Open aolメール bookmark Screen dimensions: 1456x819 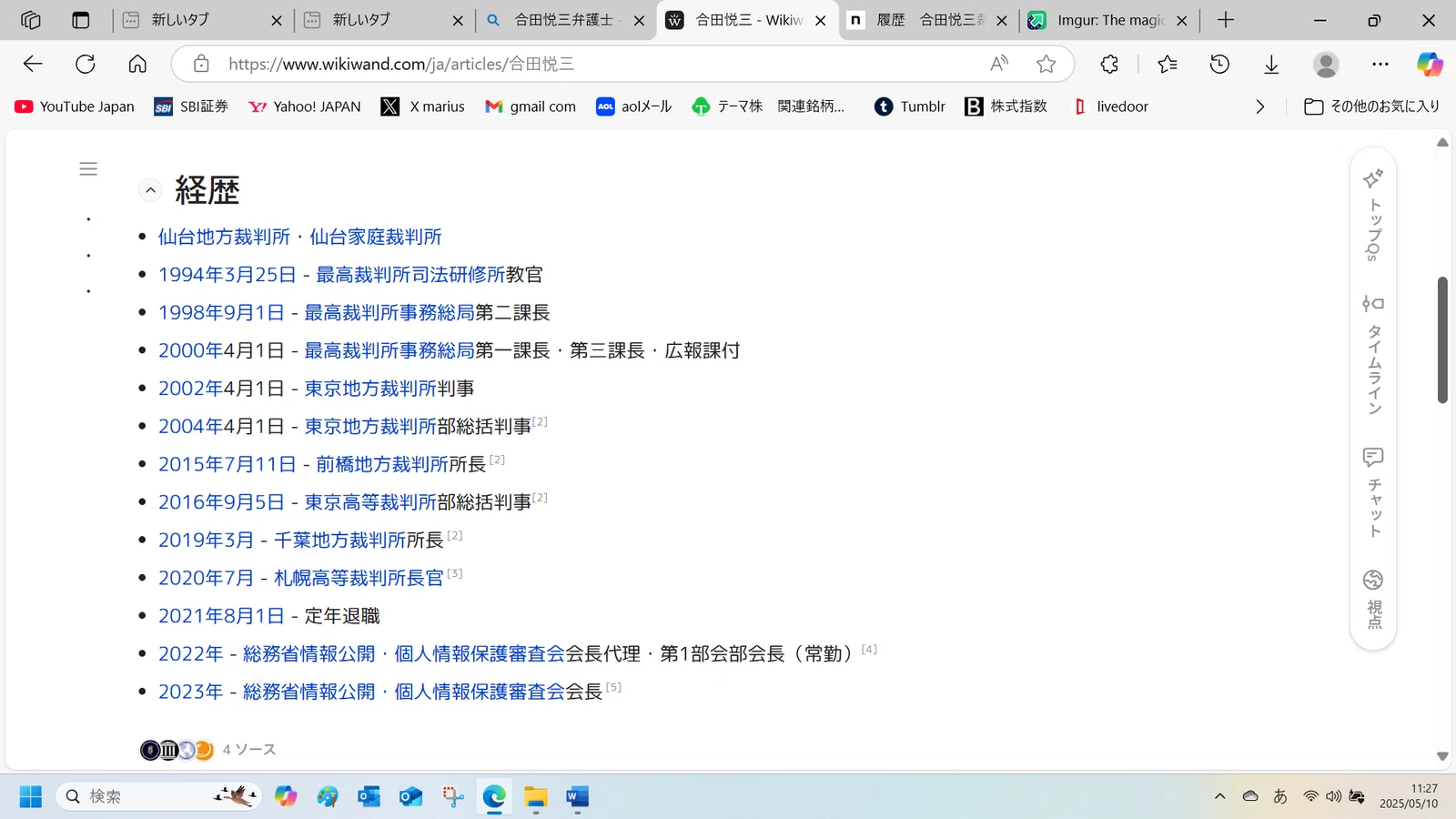[x=634, y=106]
